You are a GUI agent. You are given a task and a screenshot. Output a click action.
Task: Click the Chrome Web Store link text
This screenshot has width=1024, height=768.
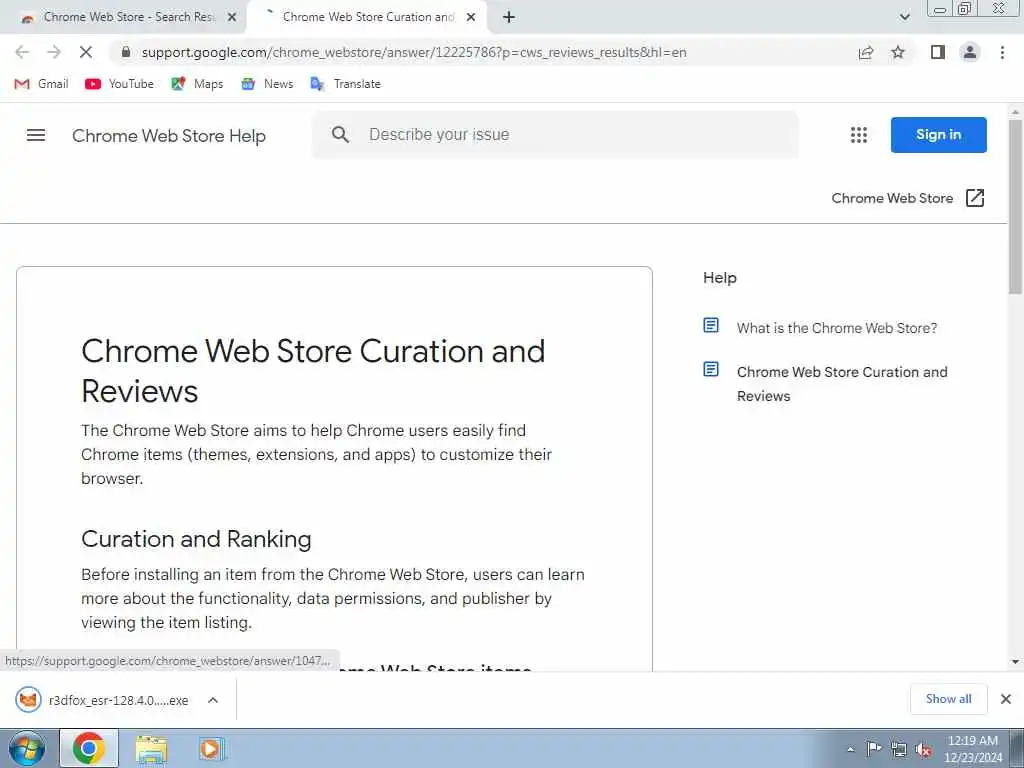(x=892, y=198)
